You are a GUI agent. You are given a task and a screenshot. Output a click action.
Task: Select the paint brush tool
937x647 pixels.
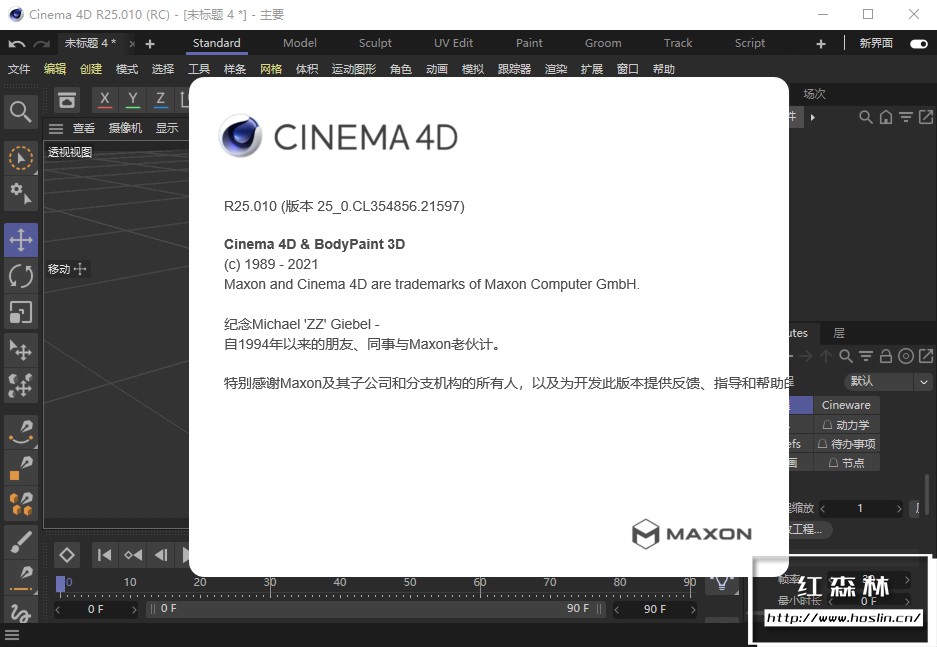point(21,542)
